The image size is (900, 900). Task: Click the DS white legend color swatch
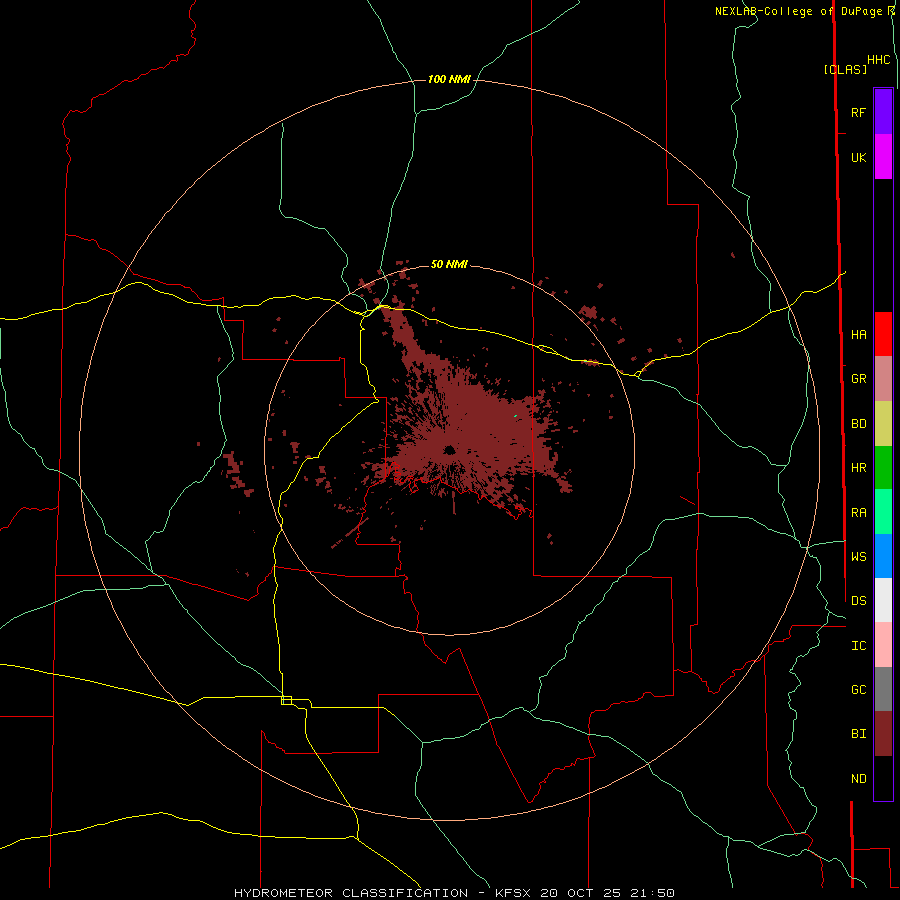tap(883, 600)
